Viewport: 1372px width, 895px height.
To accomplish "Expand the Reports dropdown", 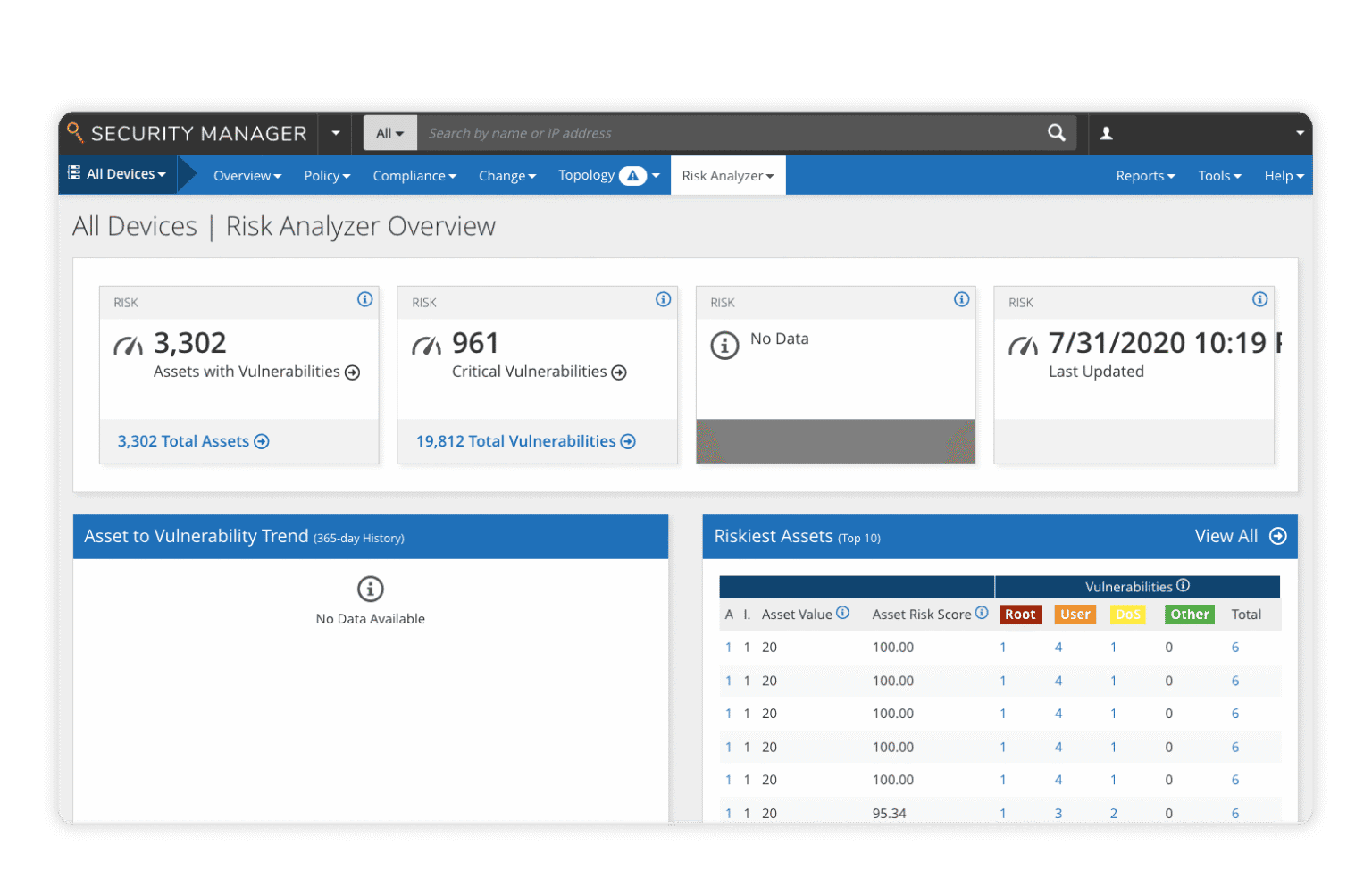I will (1144, 175).
